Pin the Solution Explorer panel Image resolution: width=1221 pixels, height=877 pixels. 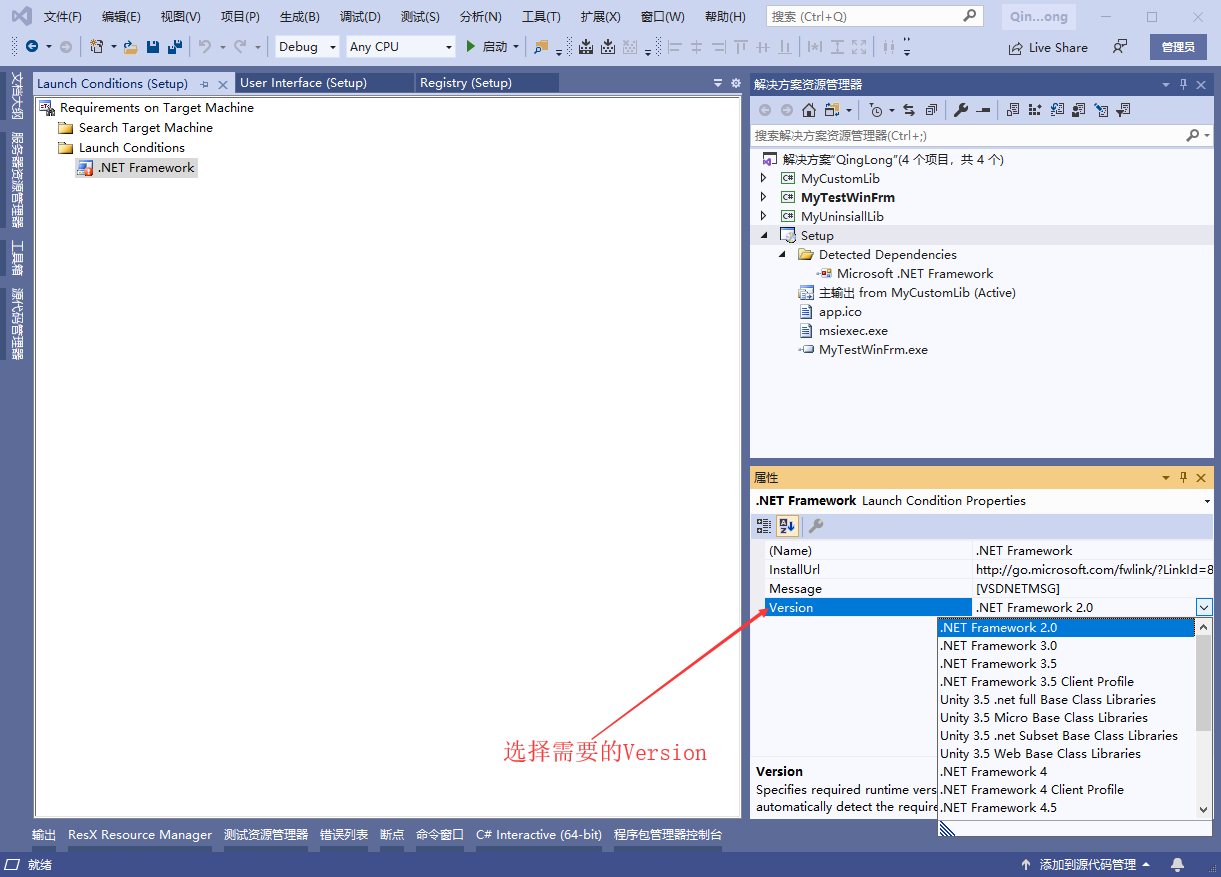1184,84
